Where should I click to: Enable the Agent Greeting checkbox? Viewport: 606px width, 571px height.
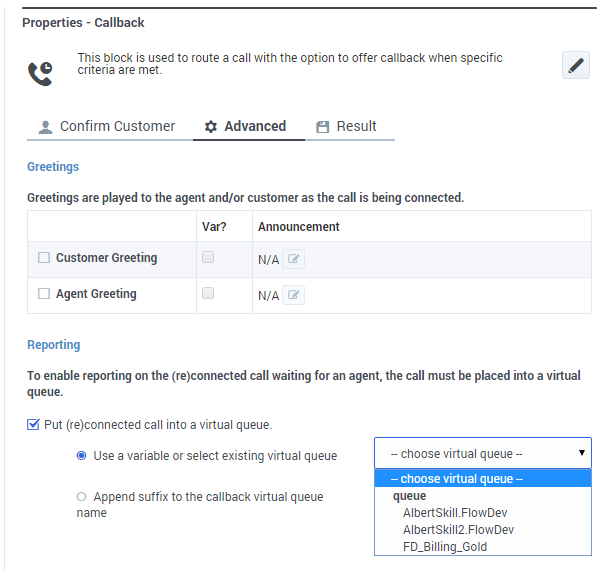tap(44, 294)
